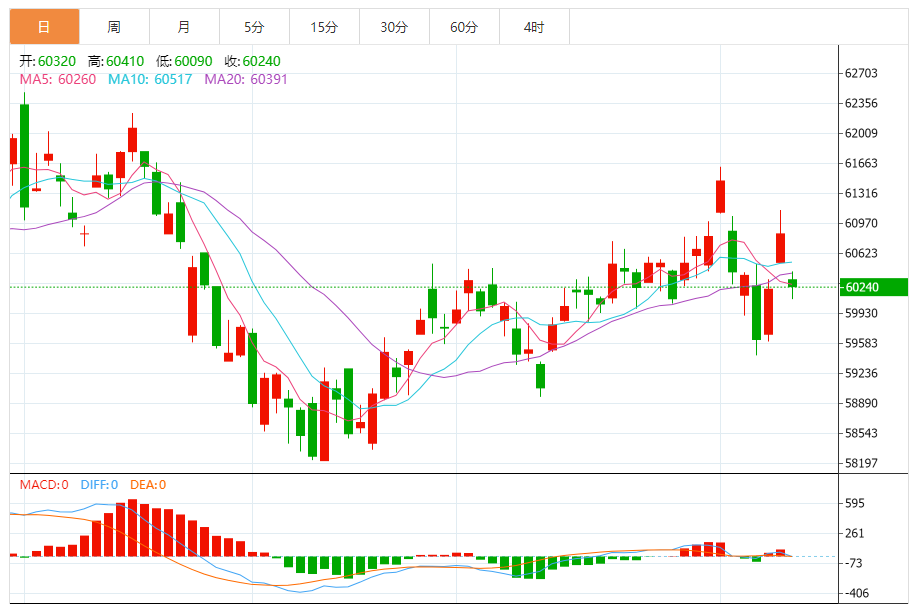
Task: Click the 58197 price axis label
Action: 861,463
